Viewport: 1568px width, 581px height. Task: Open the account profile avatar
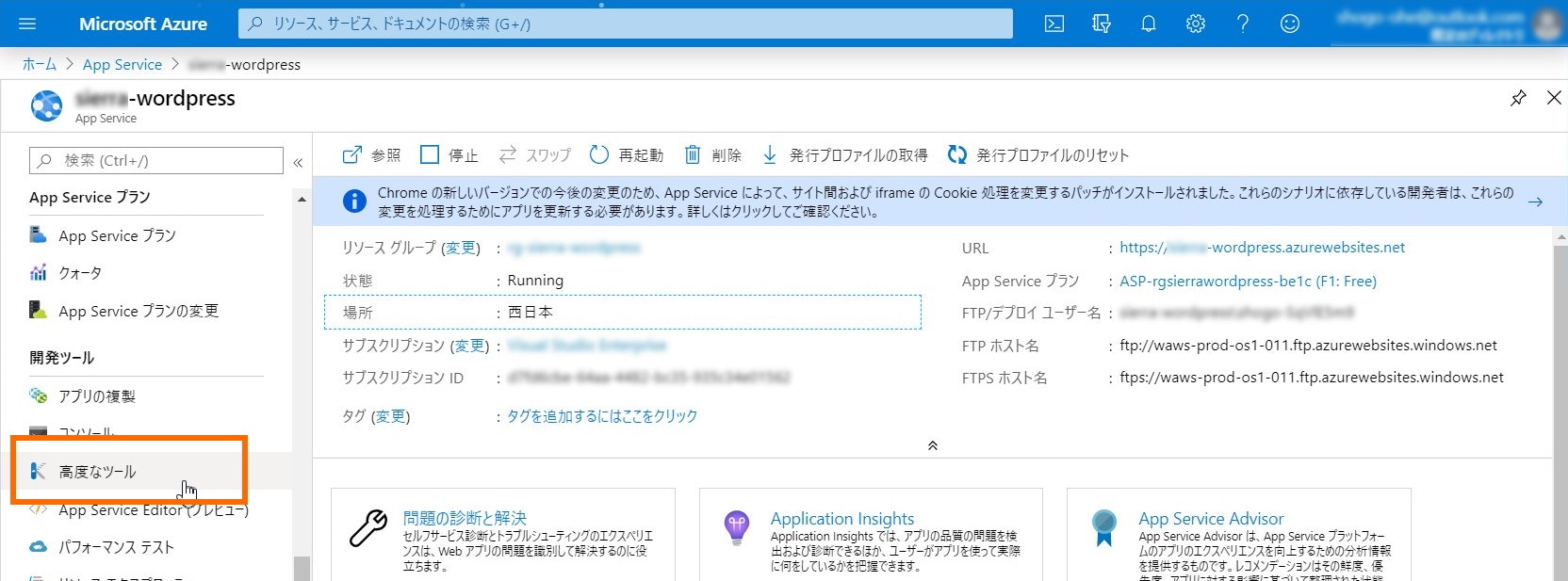pyautogui.click(x=1547, y=24)
